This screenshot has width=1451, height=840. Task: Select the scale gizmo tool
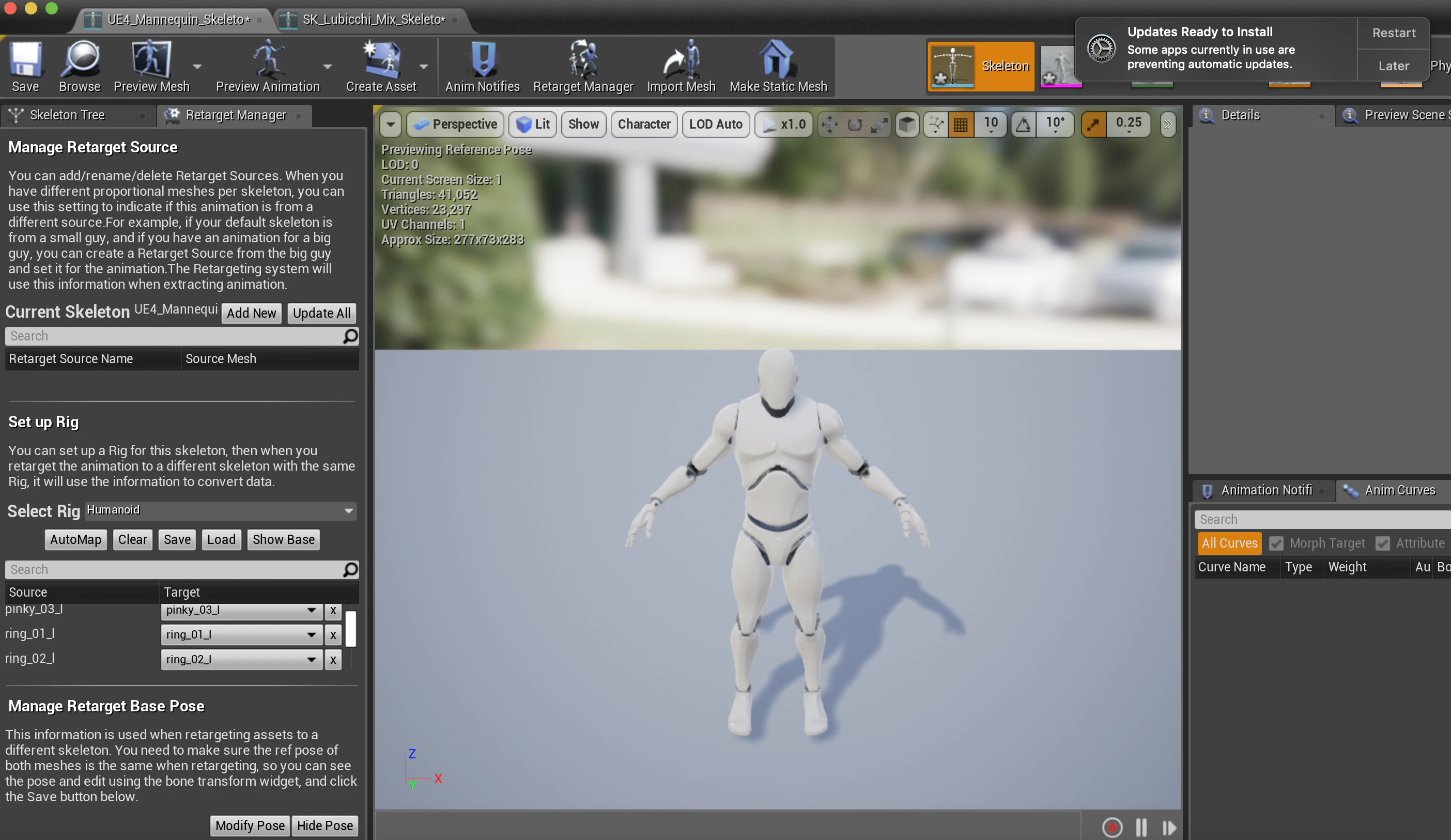879,125
